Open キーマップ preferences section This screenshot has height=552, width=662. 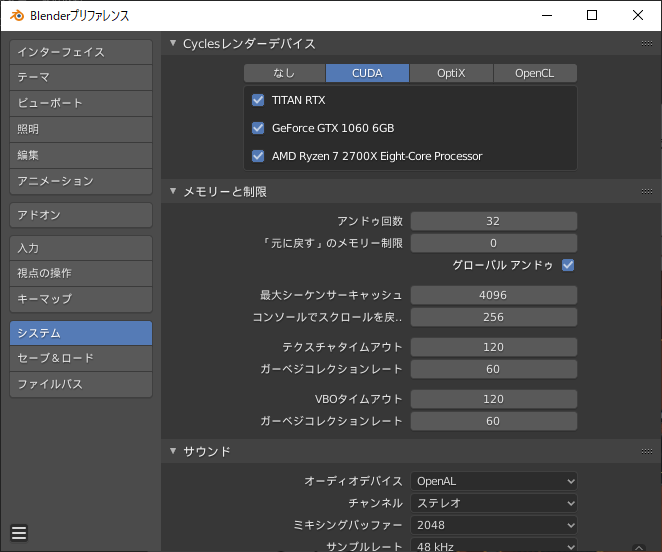coord(81,299)
